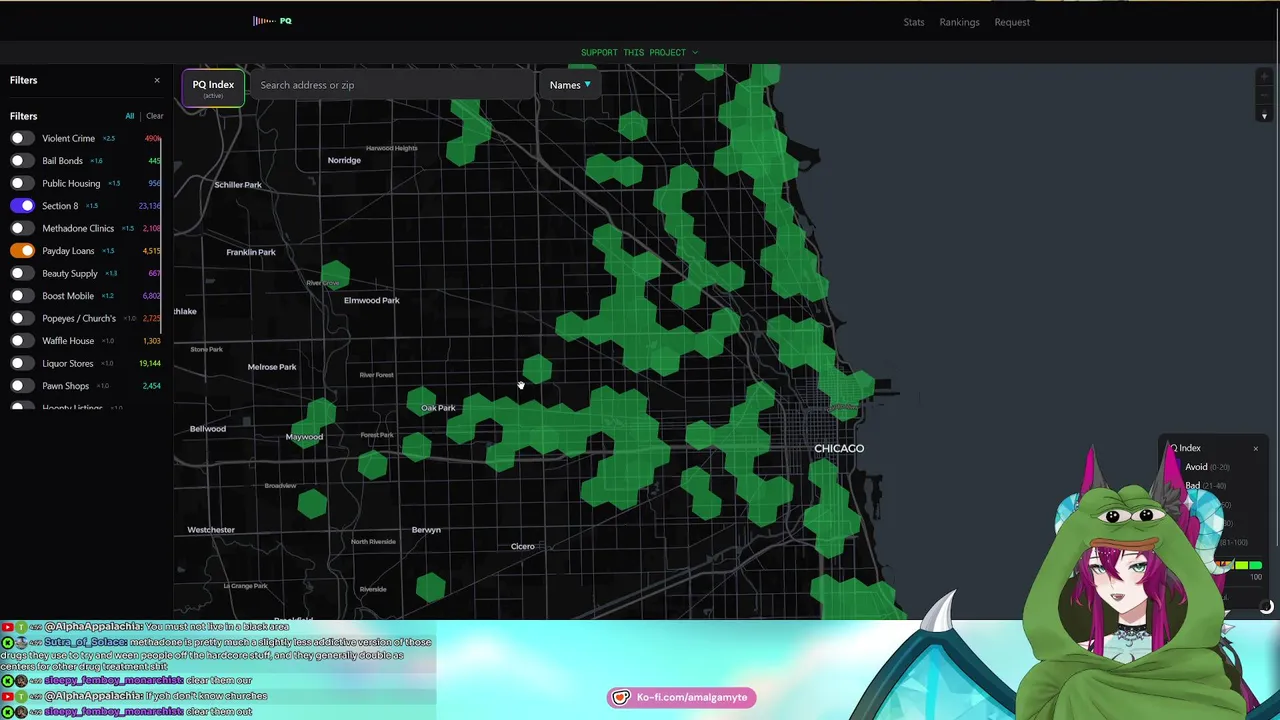The height and width of the screenshot is (720, 1280).
Task: Clear all filters
Action: pos(154,116)
